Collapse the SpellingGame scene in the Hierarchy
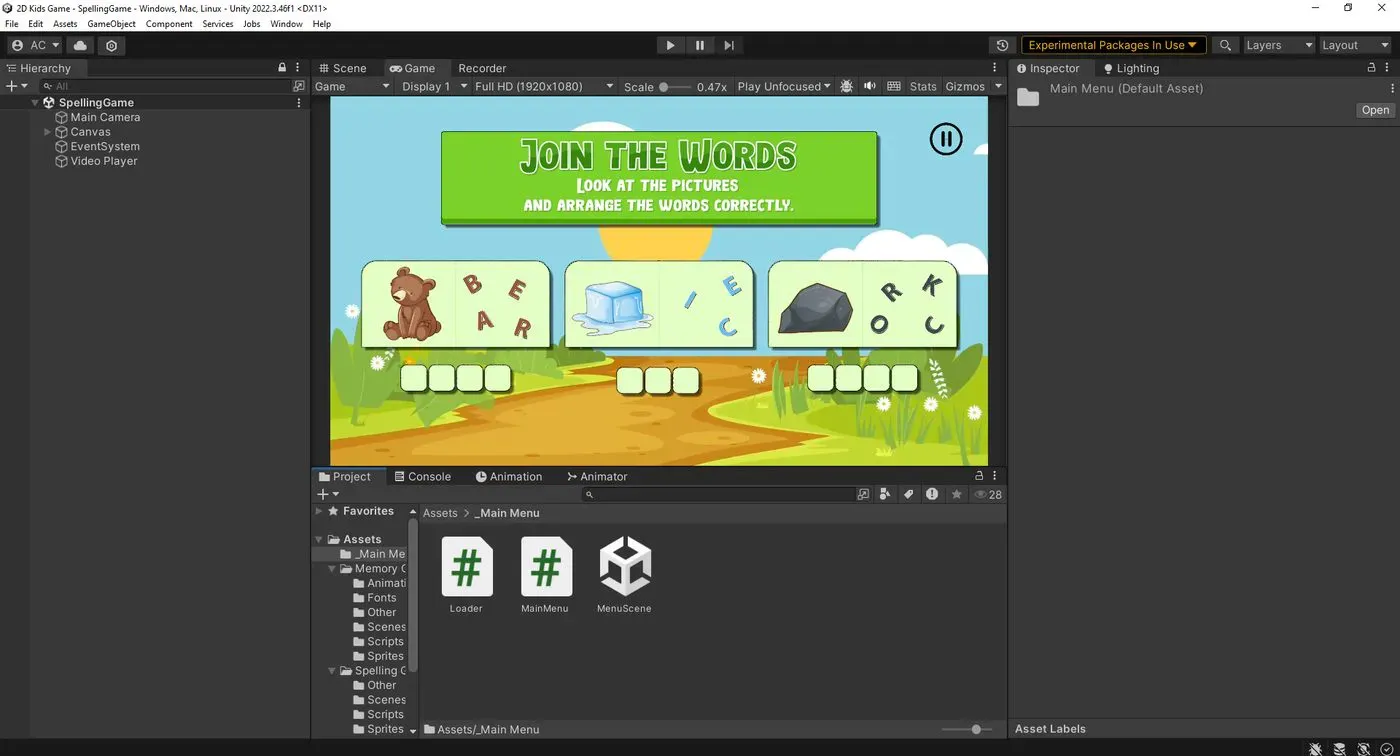This screenshot has height=756, width=1400. pos(35,103)
